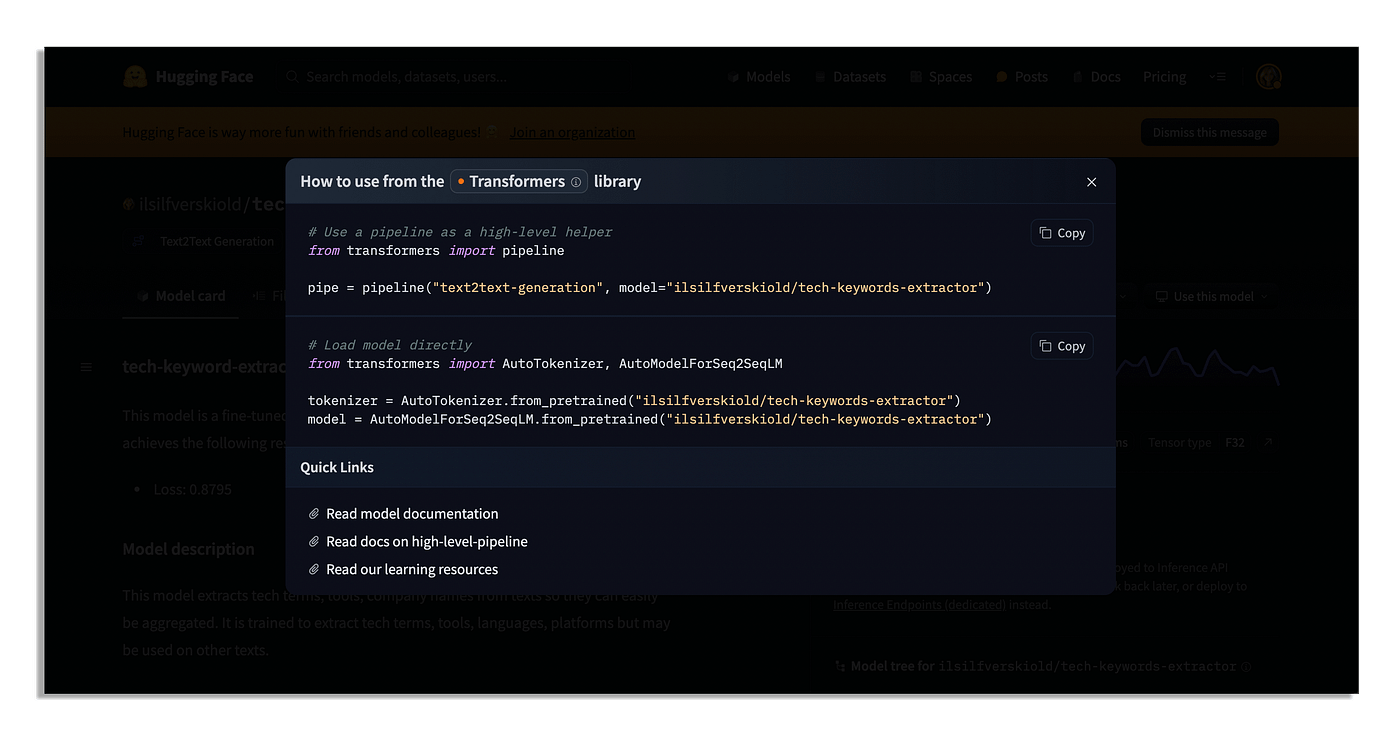Image resolution: width=1400 pixels, height=742 pixels.
Task: Open the Docs nav item
Action: (1096, 77)
